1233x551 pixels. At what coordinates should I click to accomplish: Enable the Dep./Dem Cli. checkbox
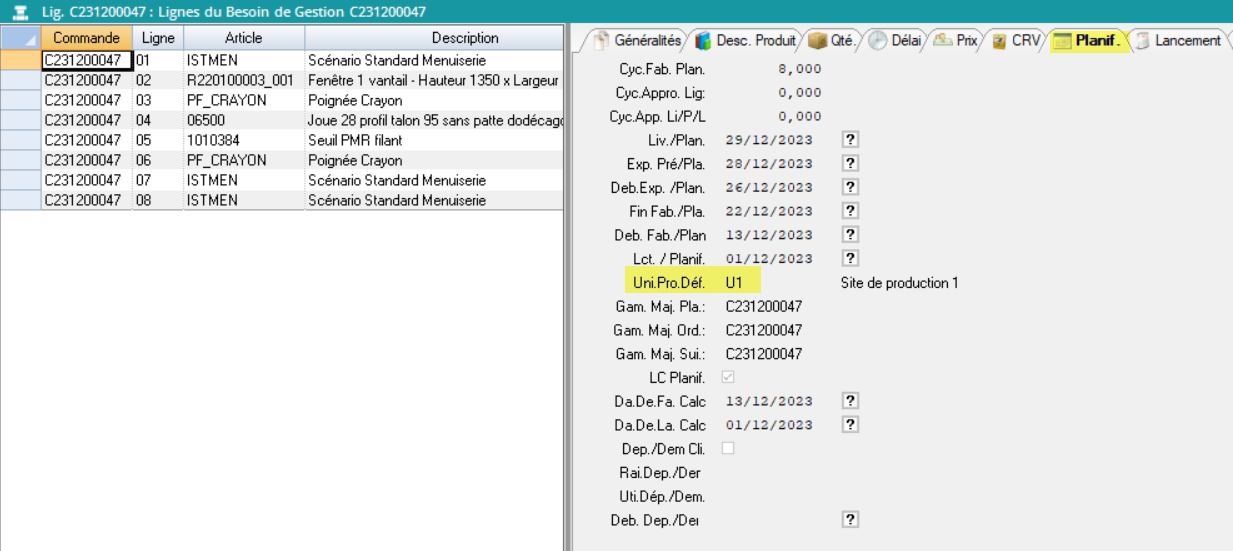(728, 448)
